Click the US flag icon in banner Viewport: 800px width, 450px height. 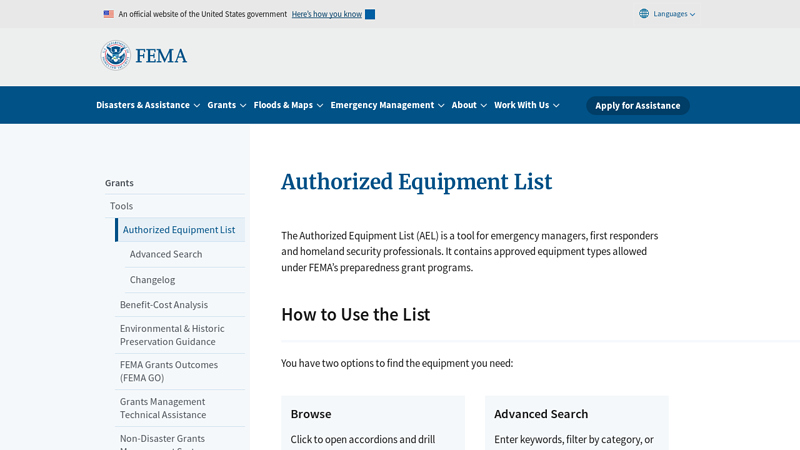click(109, 14)
